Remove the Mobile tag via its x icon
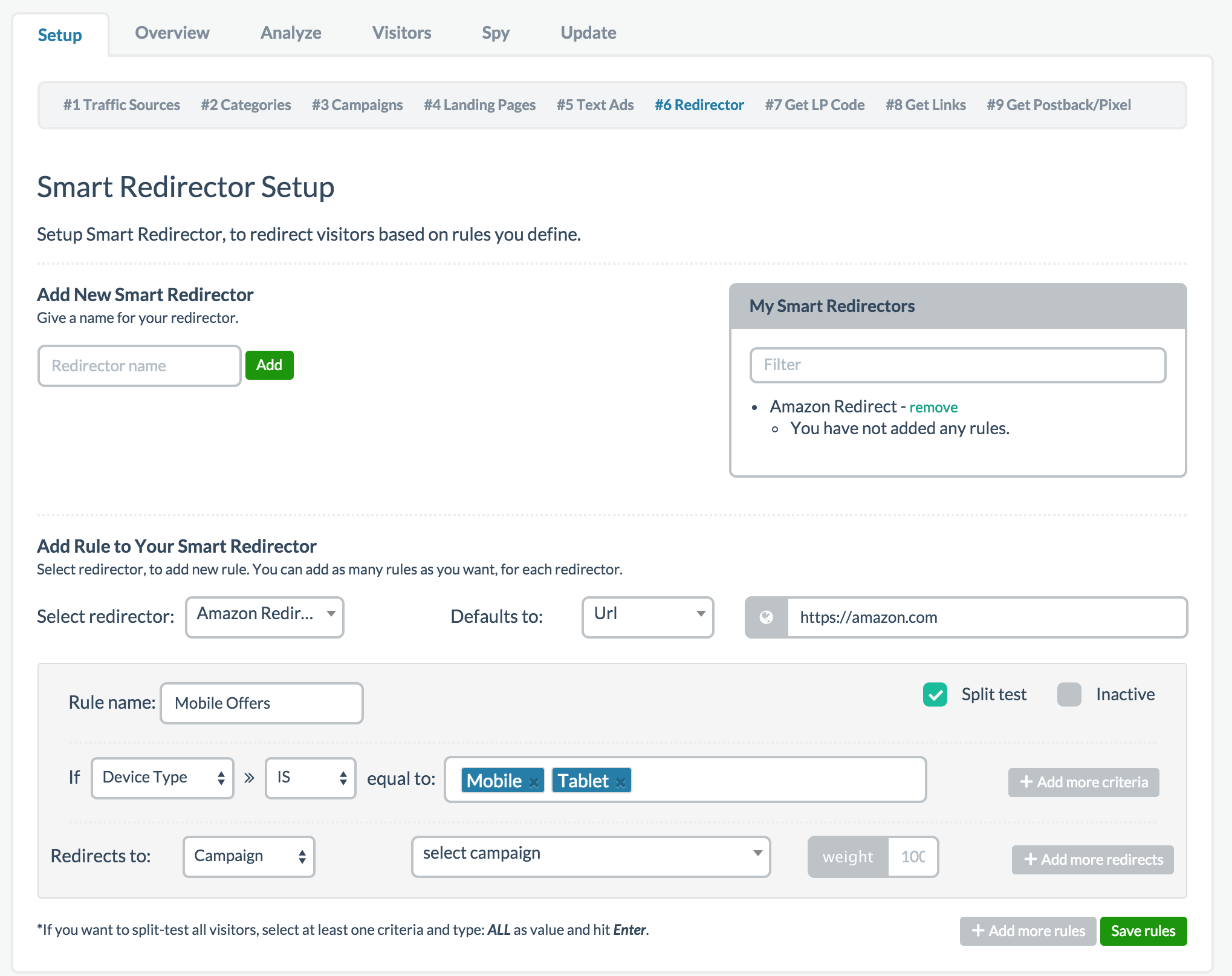 [x=533, y=782]
